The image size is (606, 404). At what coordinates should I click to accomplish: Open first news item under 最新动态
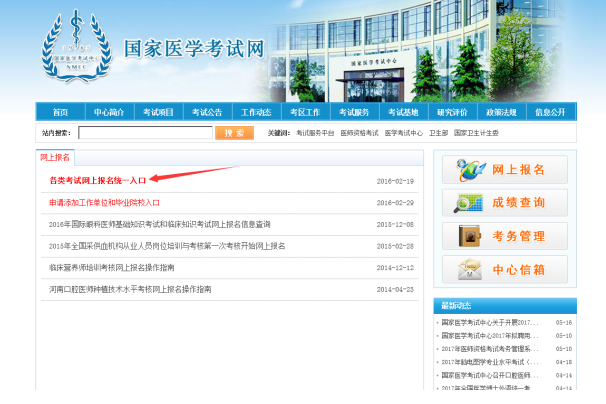pos(490,323)
